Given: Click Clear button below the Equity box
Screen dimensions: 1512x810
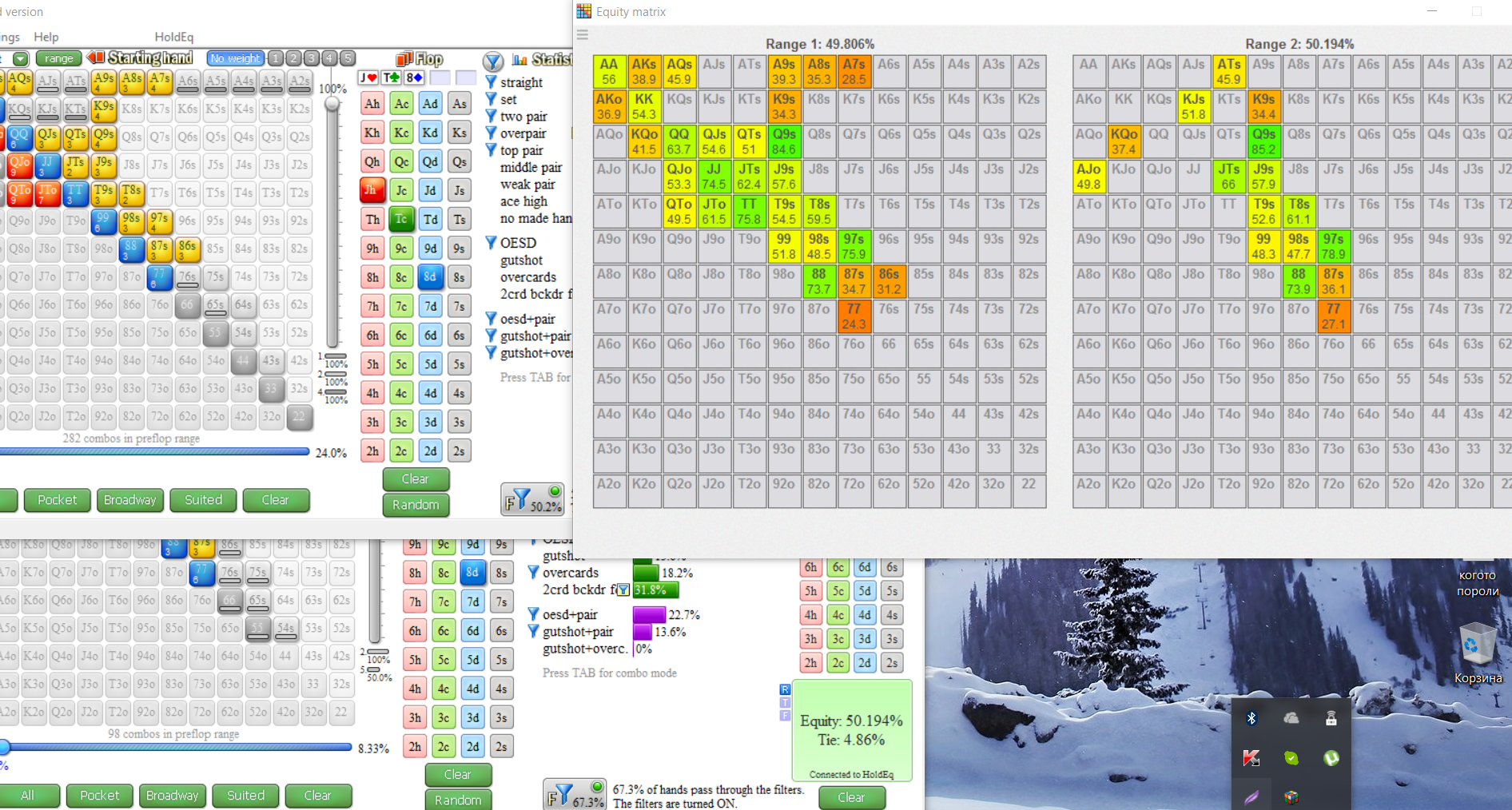Looking at the screenshot, I should pos(851,797).
